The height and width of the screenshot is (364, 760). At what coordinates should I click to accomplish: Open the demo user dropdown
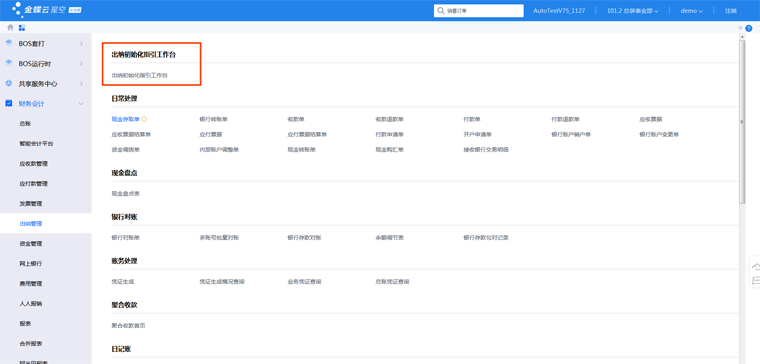[692, 11]
